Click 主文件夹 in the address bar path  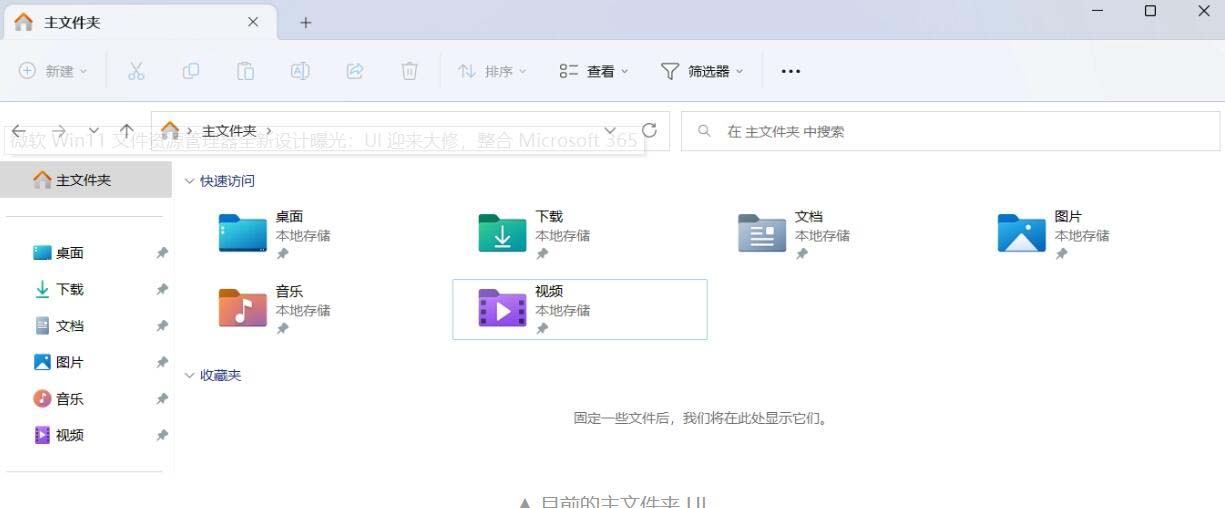[x=229, y=131]
